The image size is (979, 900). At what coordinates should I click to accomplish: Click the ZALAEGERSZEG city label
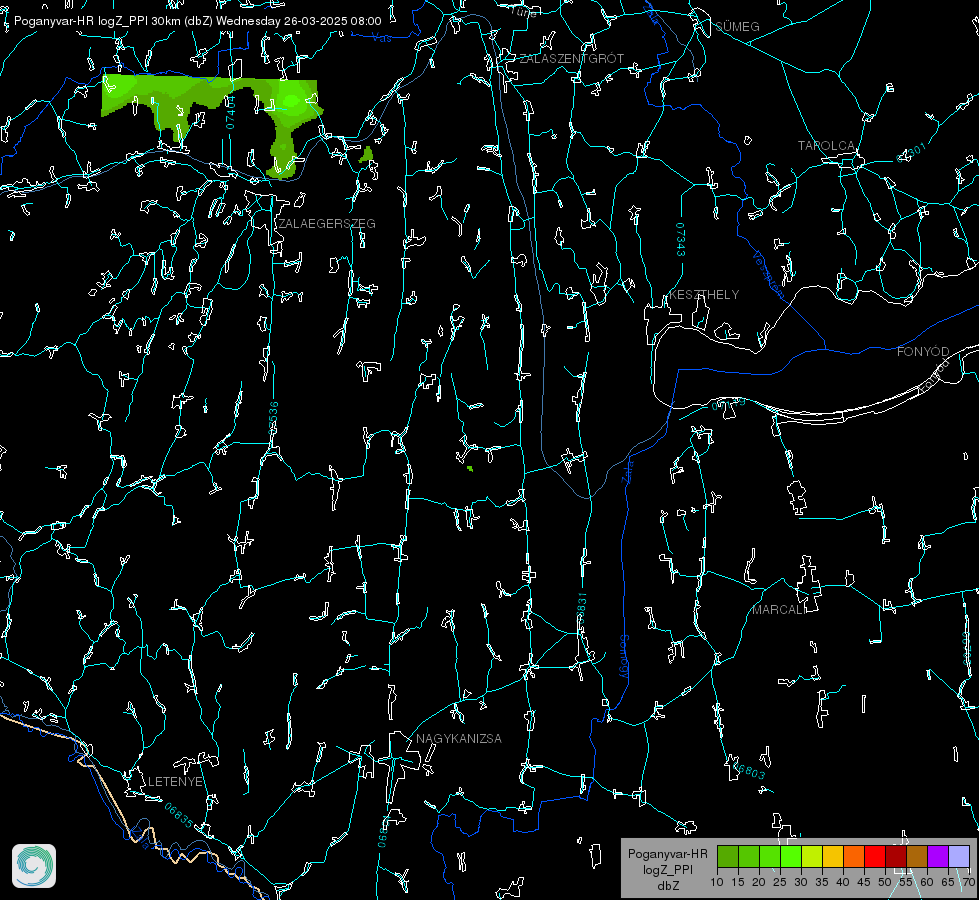coord(327,224)
